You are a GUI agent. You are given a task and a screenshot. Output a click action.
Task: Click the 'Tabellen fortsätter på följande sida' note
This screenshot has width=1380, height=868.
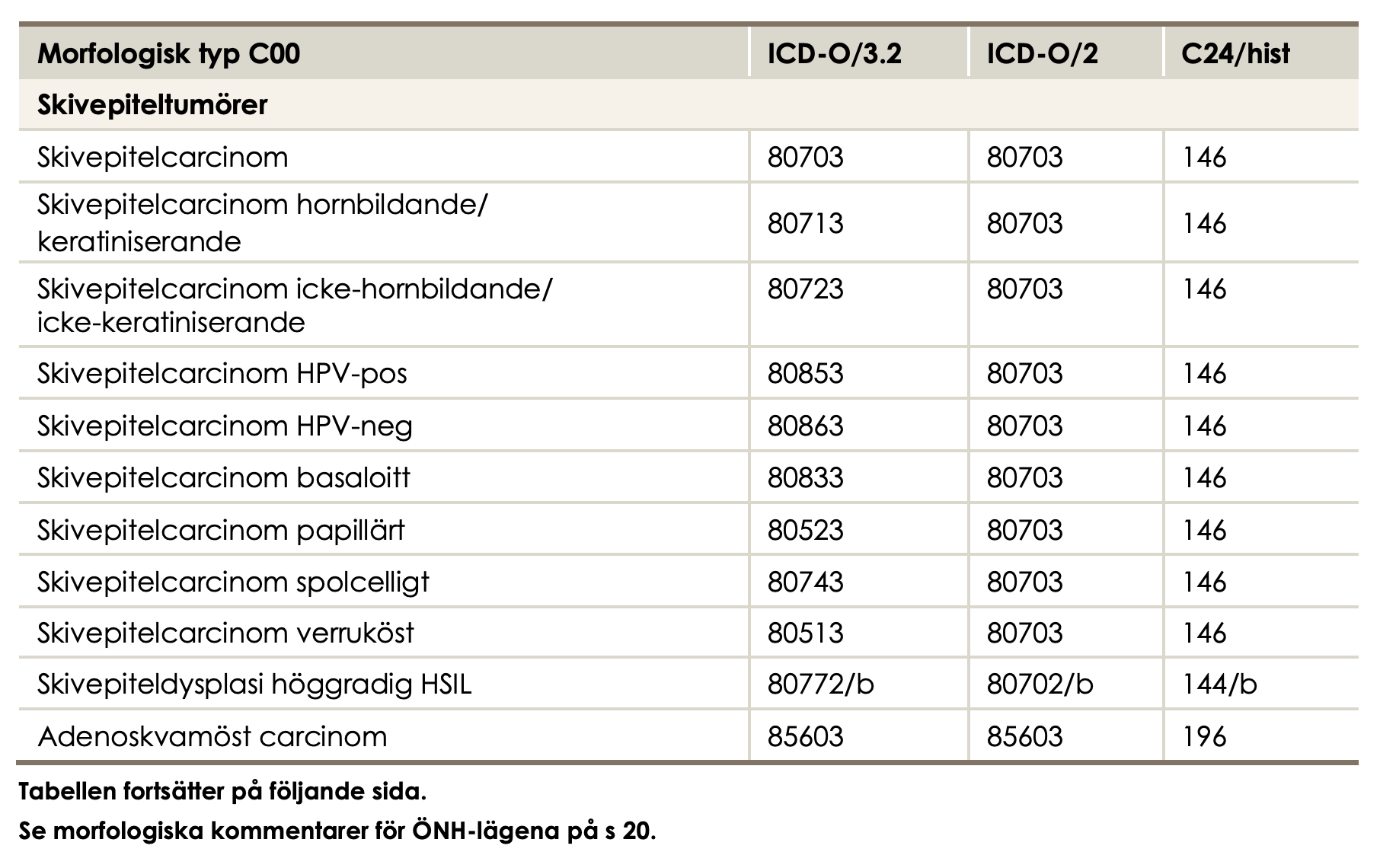222,792
